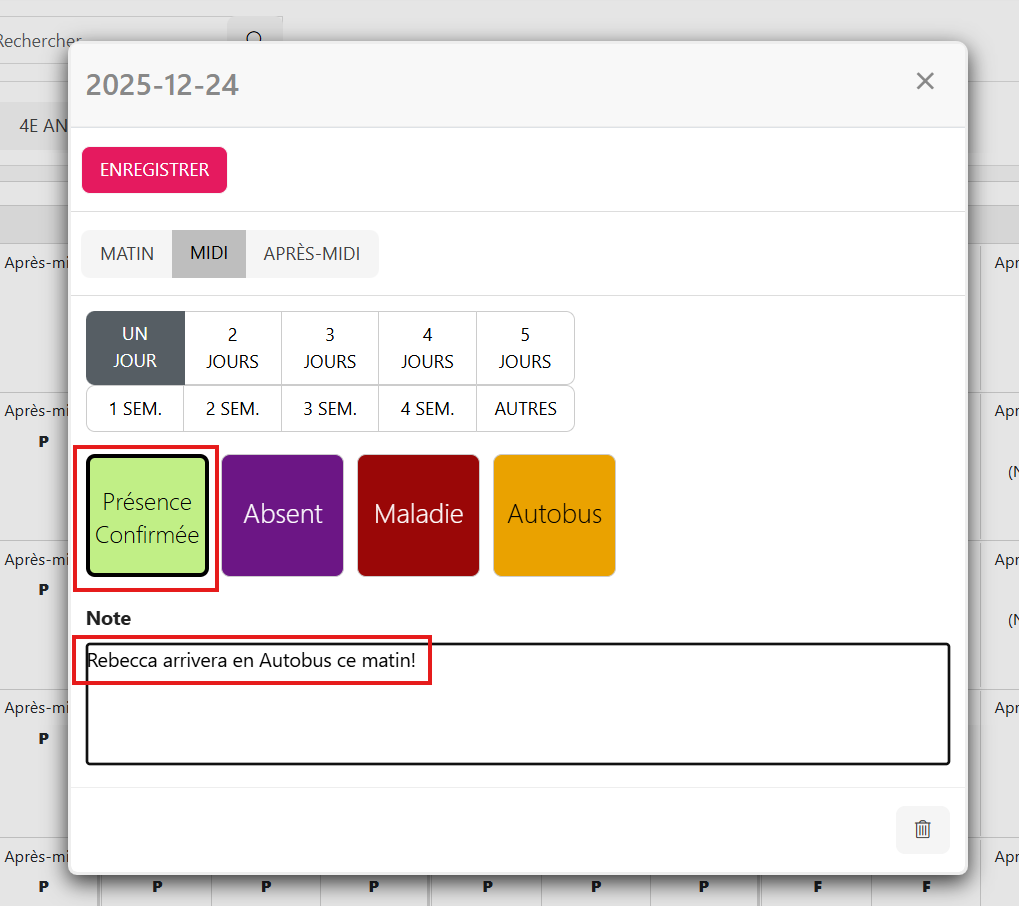The height and width of the screenshot is (906, 1019).
Task: Select the 1 SEM. duration
Action: coord(135,409)
